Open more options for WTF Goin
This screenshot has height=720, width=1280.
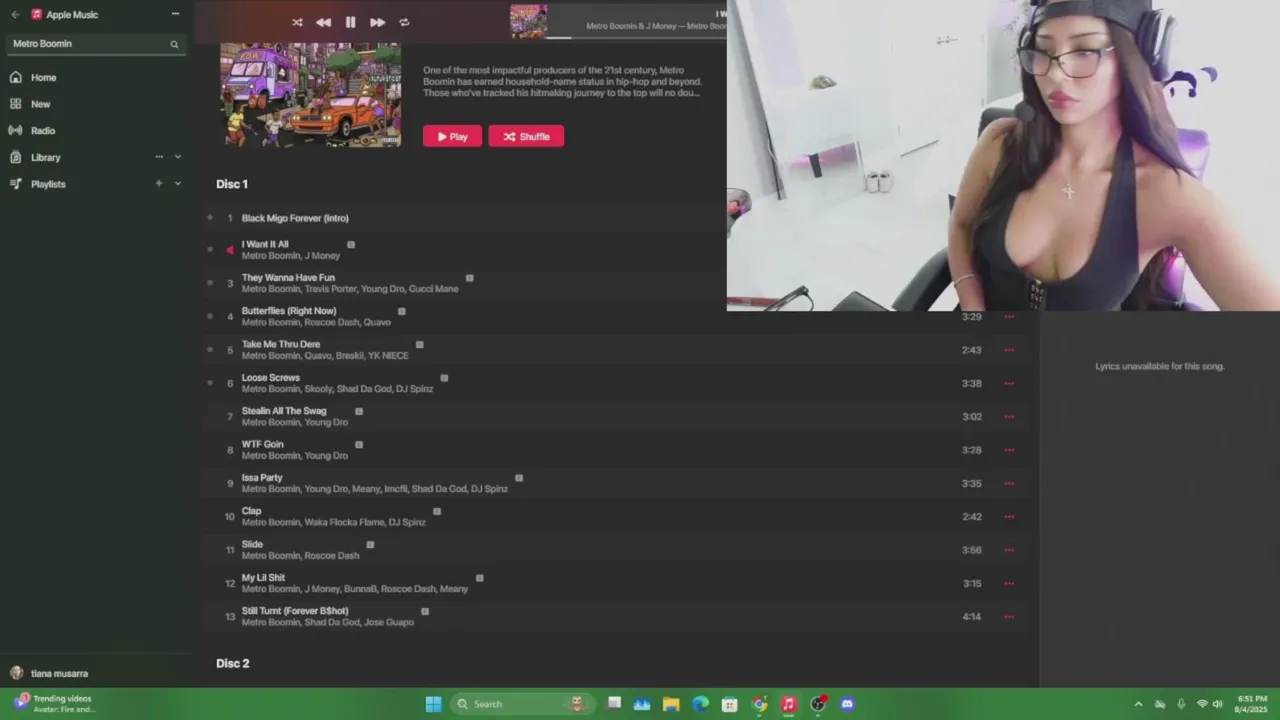1009,450
